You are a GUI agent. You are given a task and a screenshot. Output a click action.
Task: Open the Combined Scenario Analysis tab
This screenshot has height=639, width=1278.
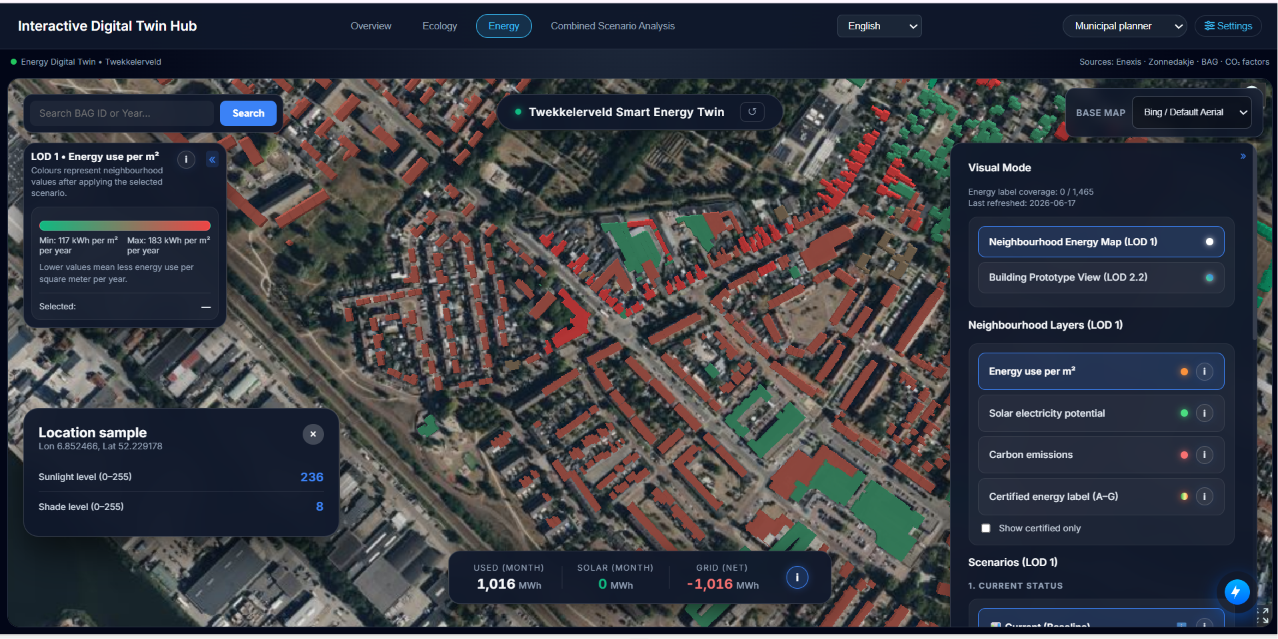pyautogui.click(x=613, y=26)
